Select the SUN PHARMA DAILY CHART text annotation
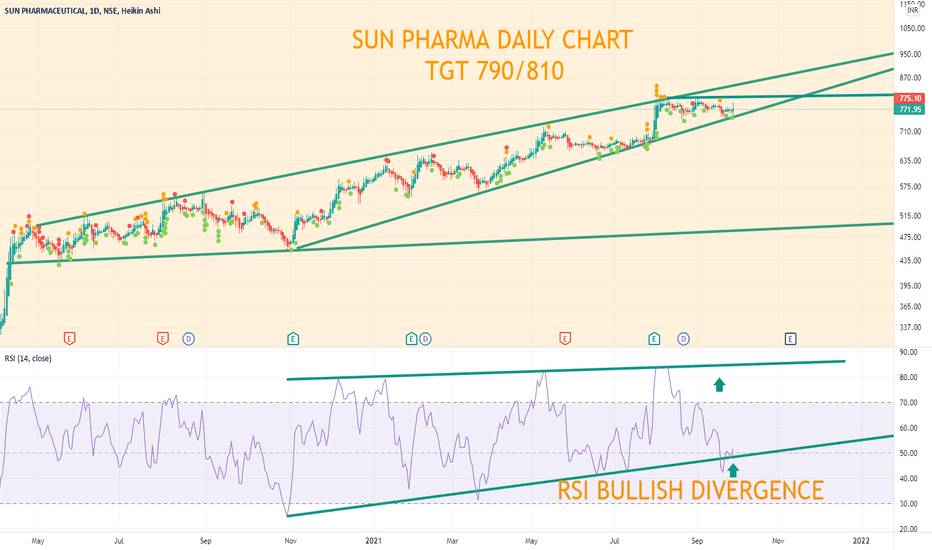 [492, 40]
